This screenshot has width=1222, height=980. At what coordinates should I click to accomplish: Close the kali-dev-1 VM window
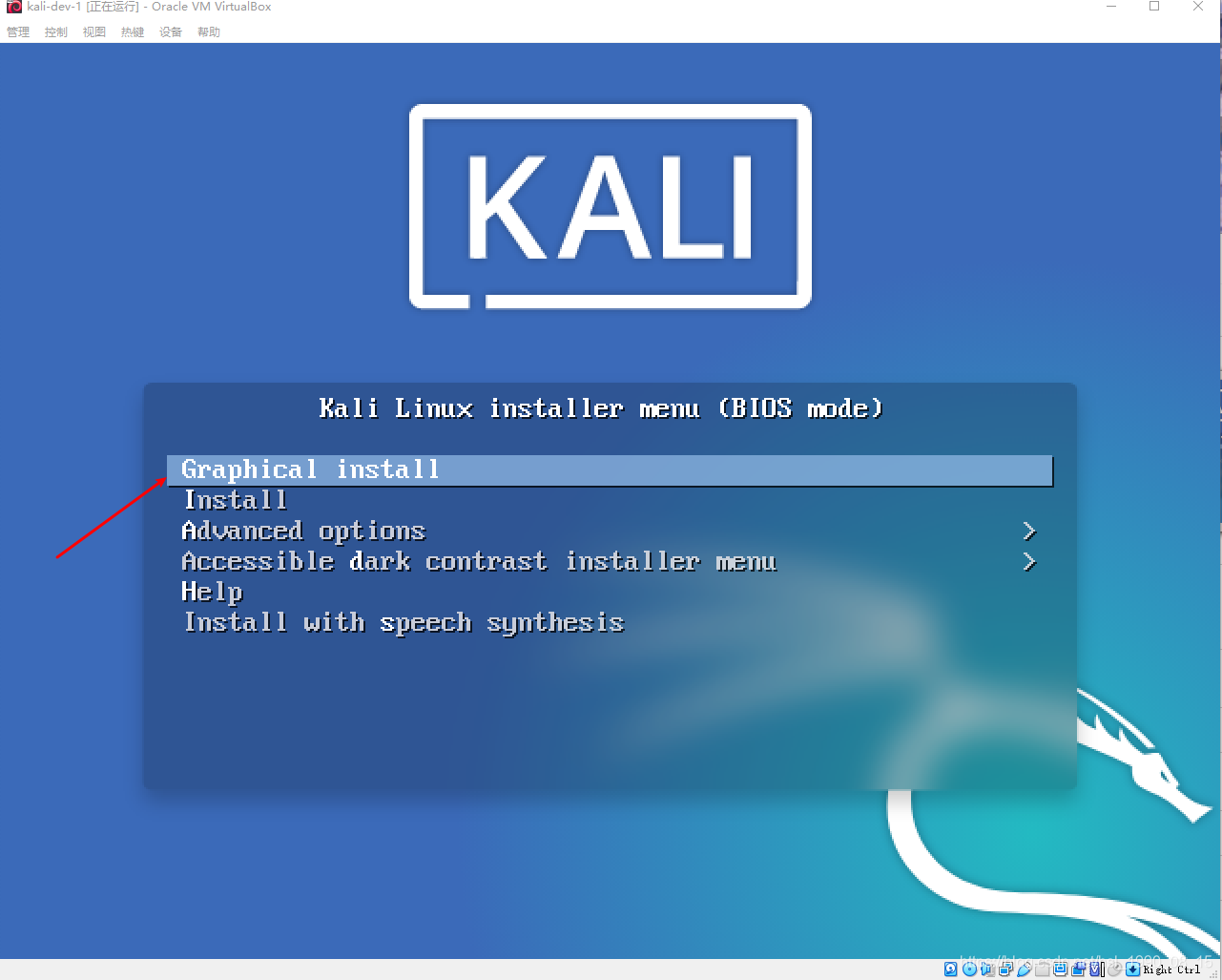coord(1198,7)
